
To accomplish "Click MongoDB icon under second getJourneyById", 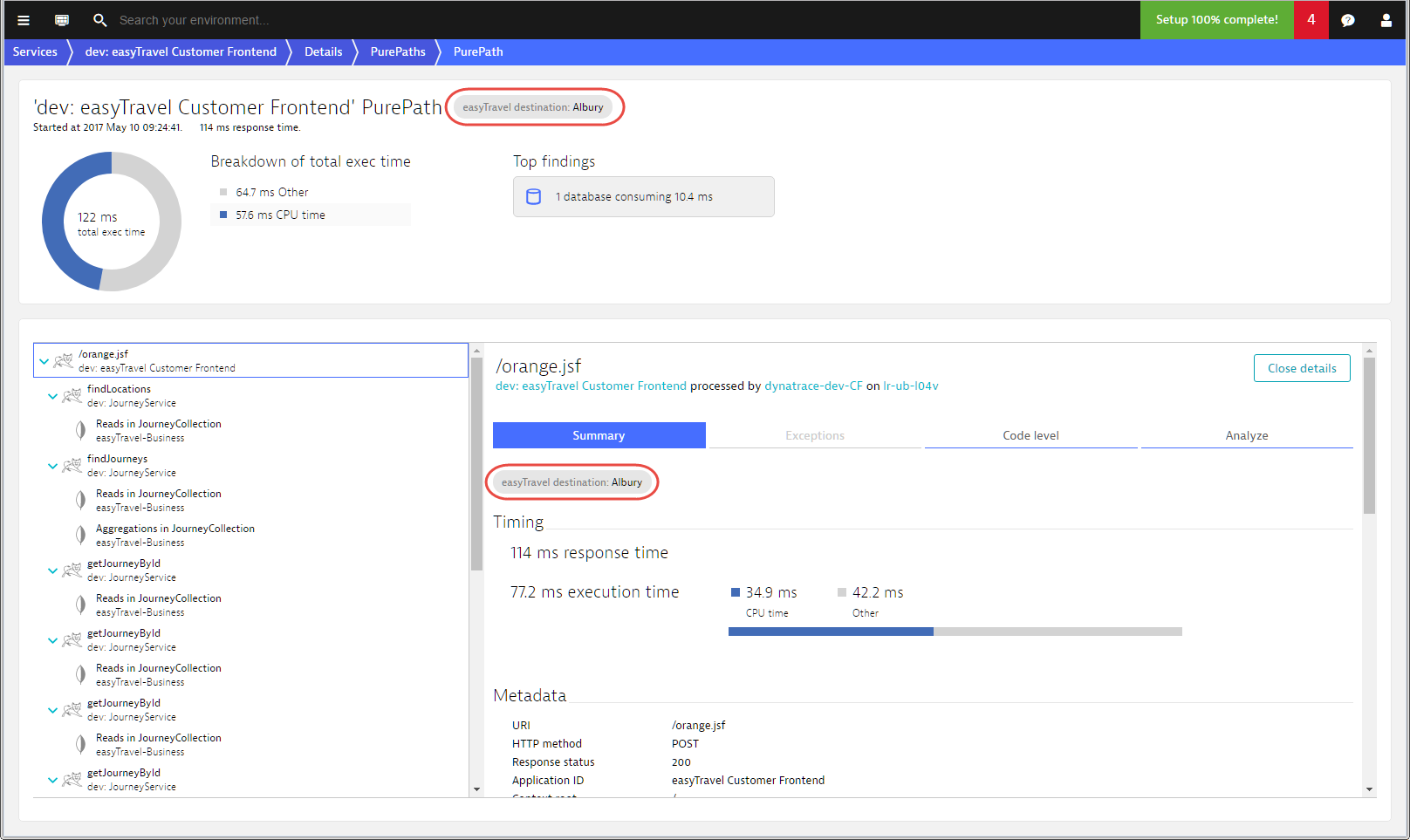I will (80, 674).
